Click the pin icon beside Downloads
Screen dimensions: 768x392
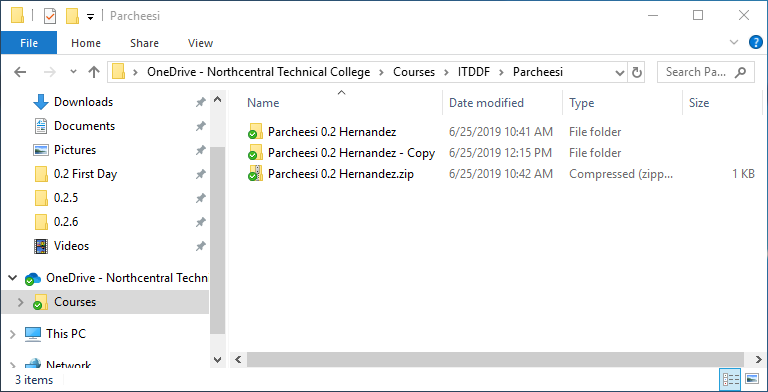pyautogui.click(x=200, y=102)
